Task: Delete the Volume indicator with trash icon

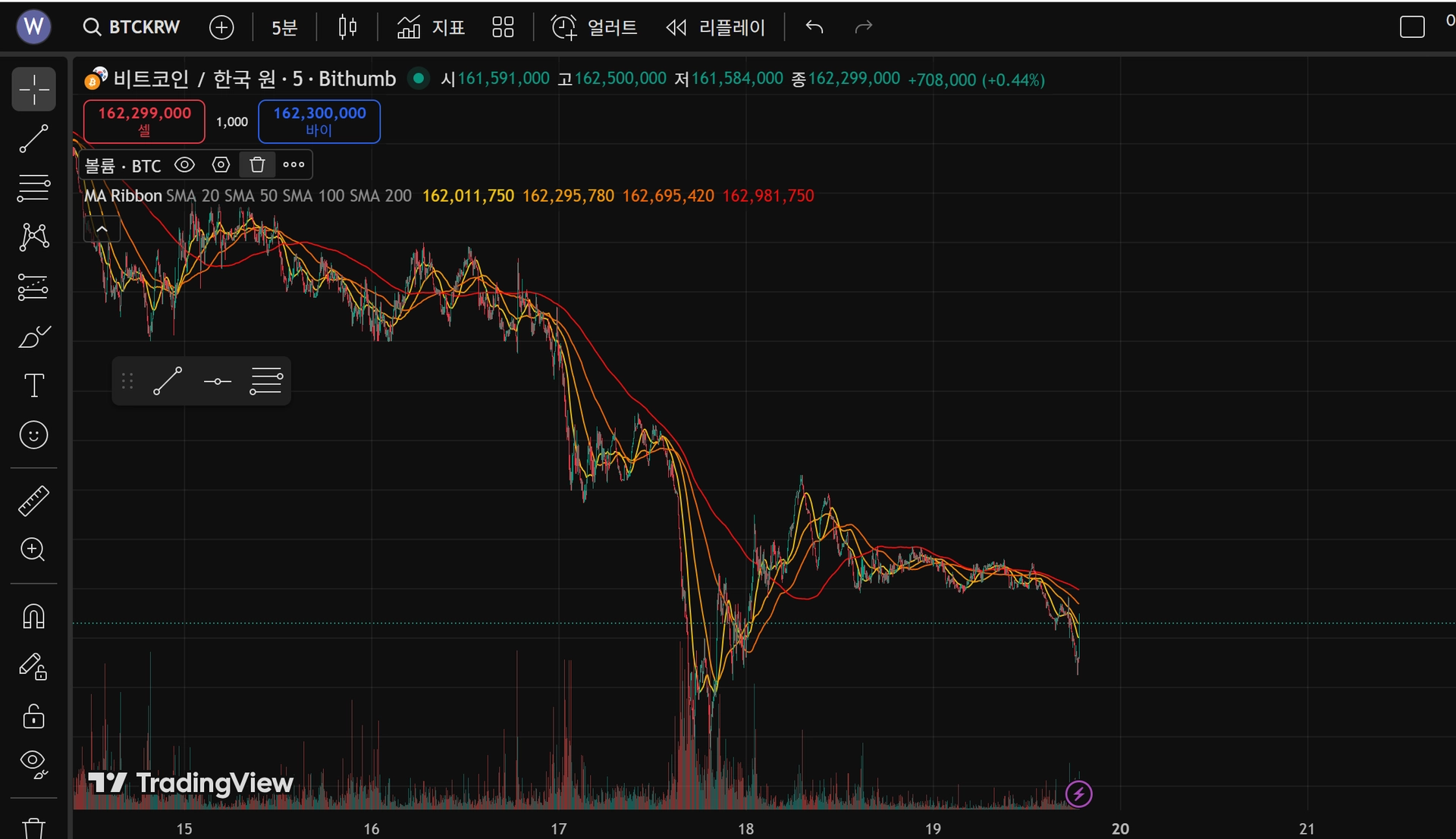Action: (257, 164)
